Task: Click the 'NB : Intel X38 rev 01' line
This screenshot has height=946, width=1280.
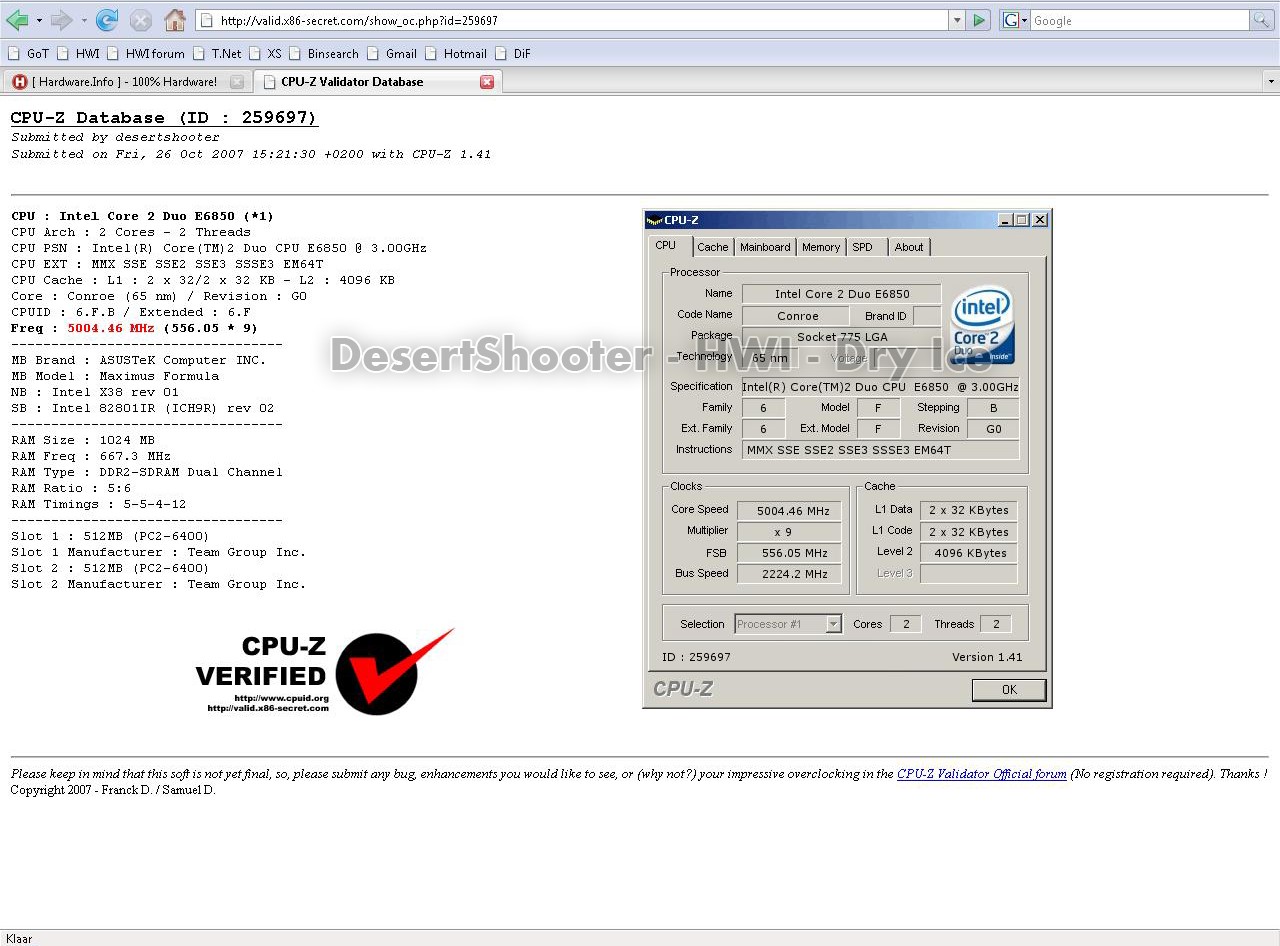Action: [95, 392]
